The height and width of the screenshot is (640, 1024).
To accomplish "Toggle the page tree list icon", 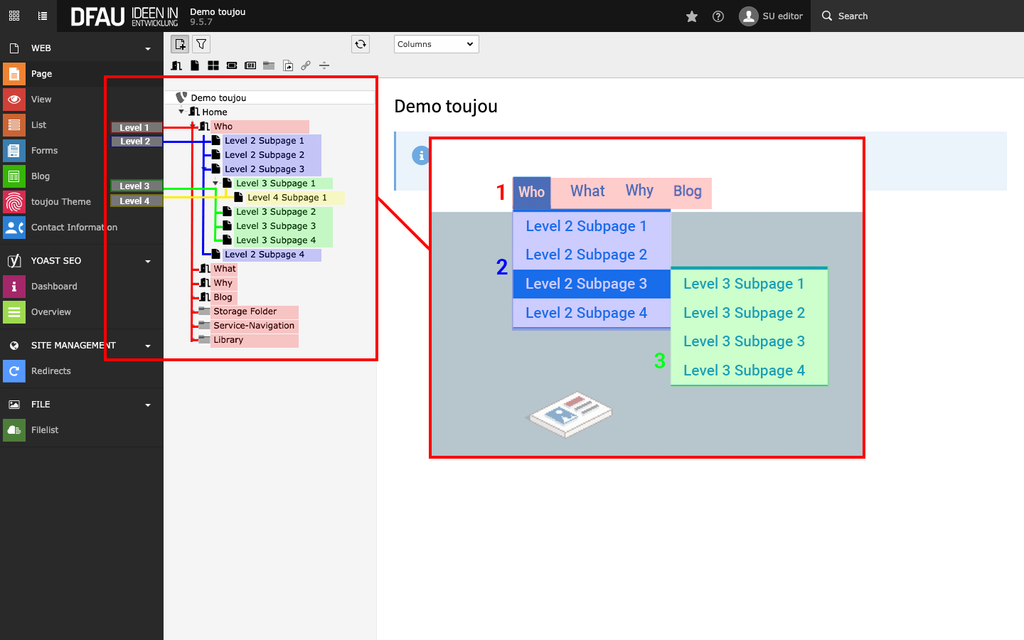I will point(42,16).
